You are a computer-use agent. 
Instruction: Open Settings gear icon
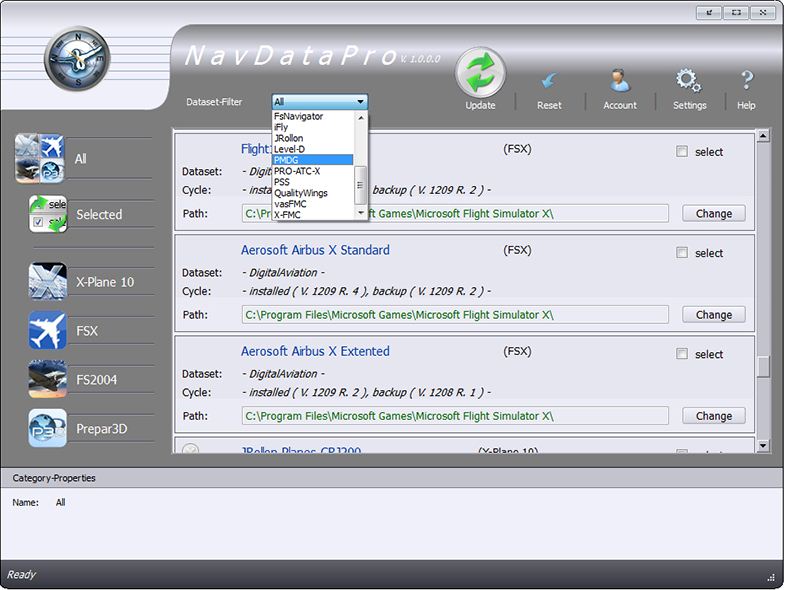(x=688, y=81)
